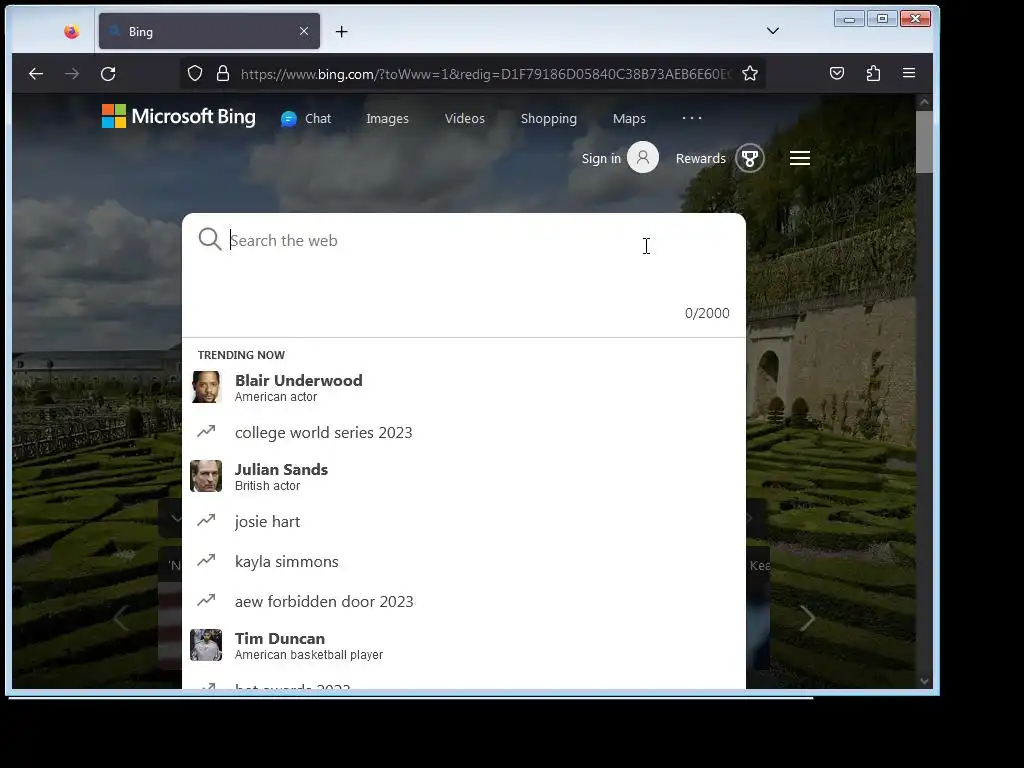This screenshot has width=1024, height=768.
Task: Click the page vertical scrollbar thumb
Action: [924, 142]
